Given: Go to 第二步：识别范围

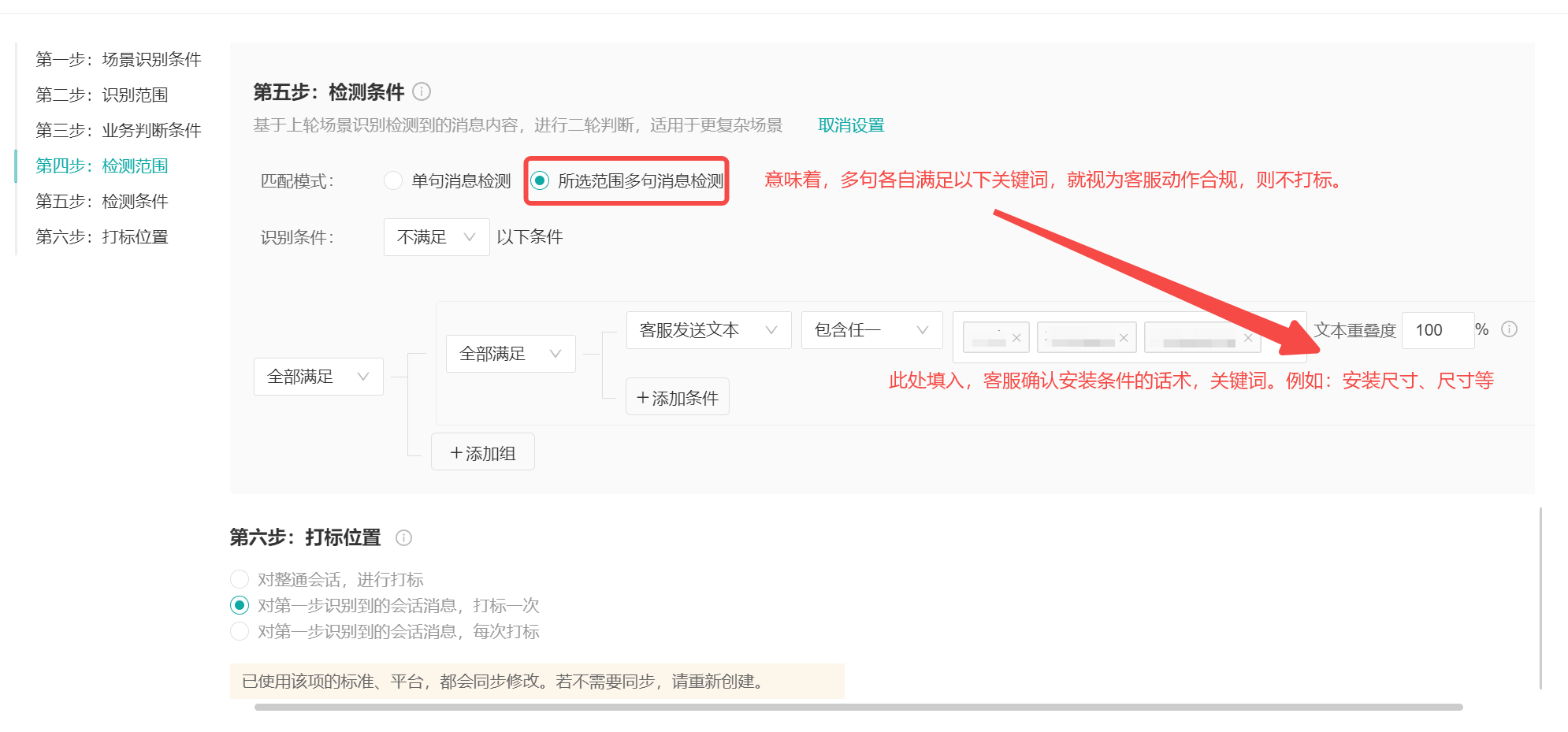Looking at the screenshot, I should click(x=102, y=95).
